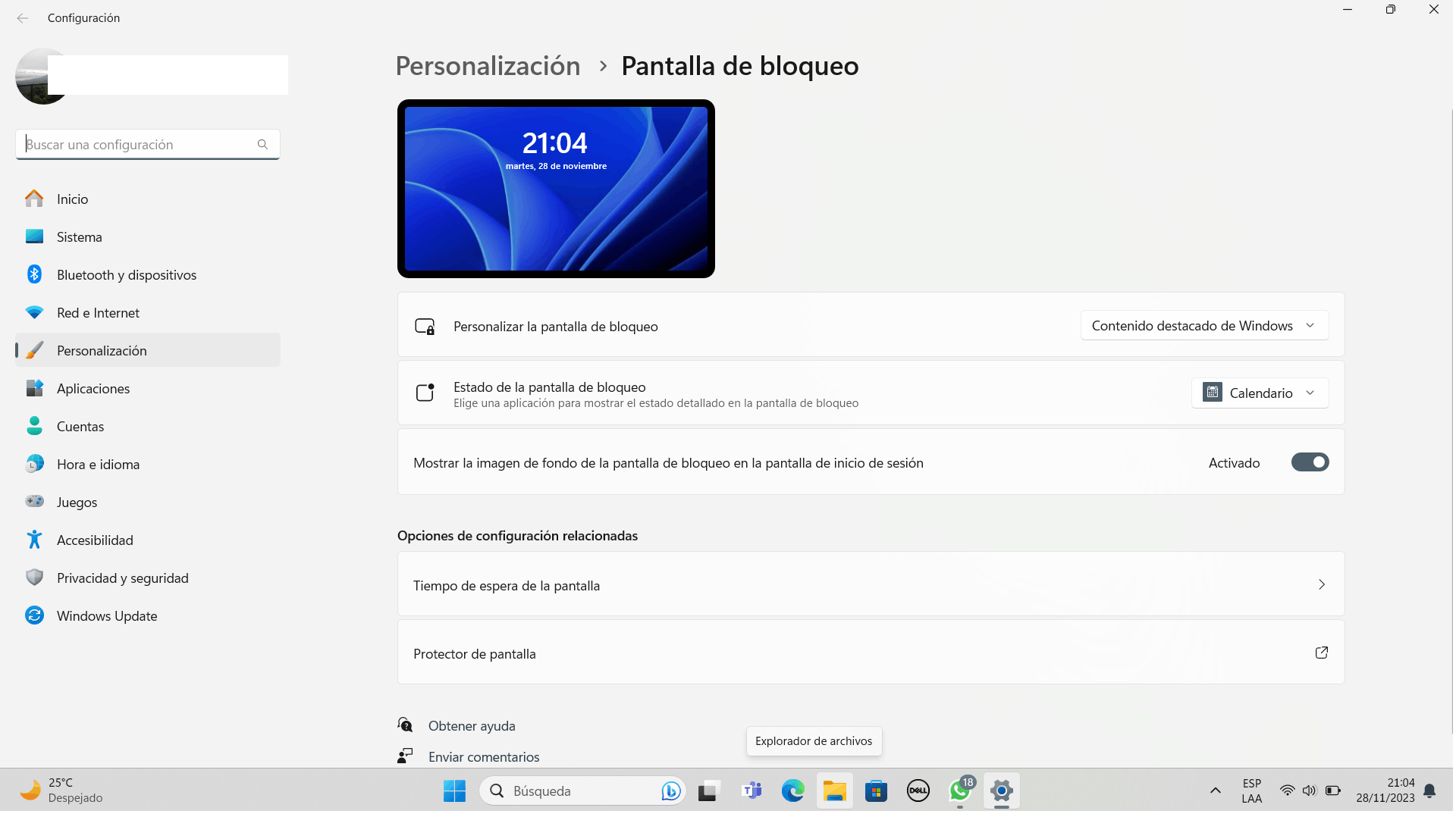Viewport: 1456px width, 814px height.
Task: Open Red e Internet settings
Action: pos(148,313)
